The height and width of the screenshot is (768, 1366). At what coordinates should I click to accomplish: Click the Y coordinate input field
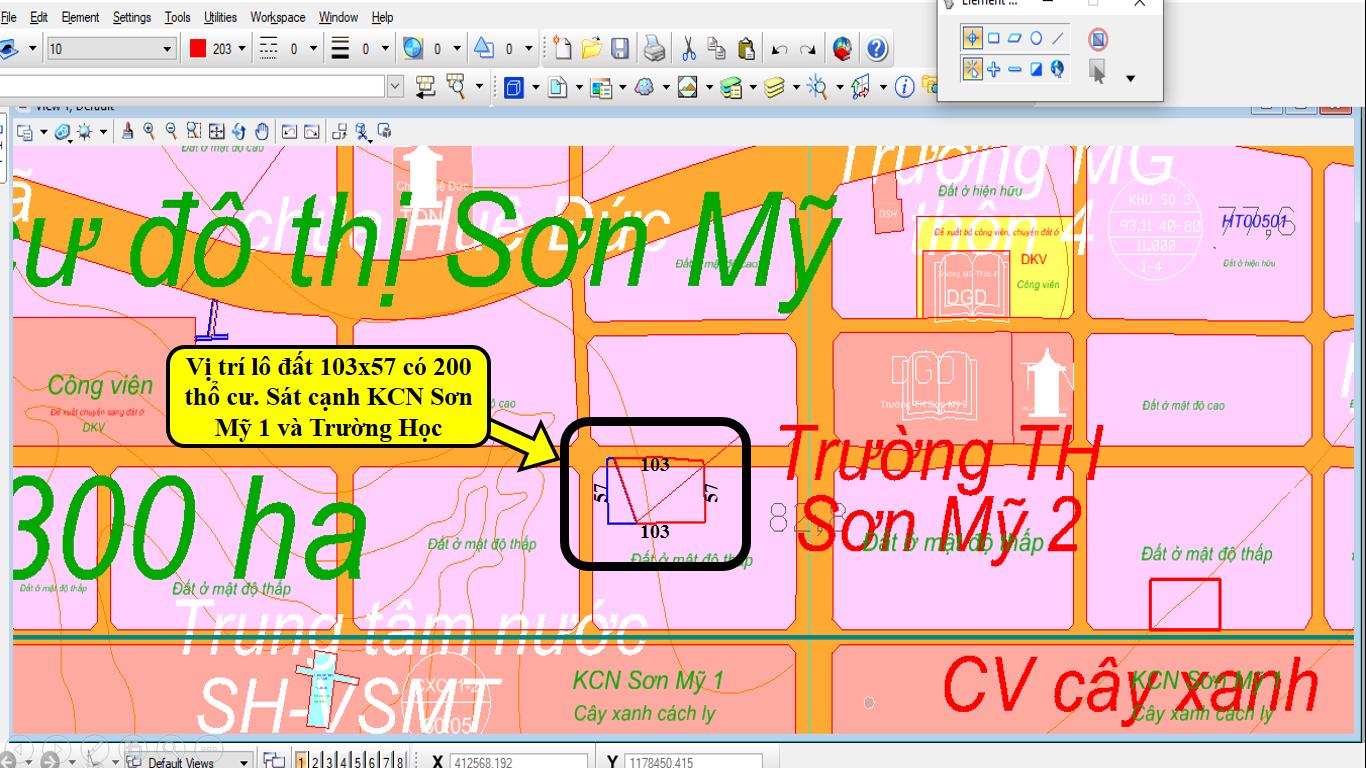[x=693, y=762]
